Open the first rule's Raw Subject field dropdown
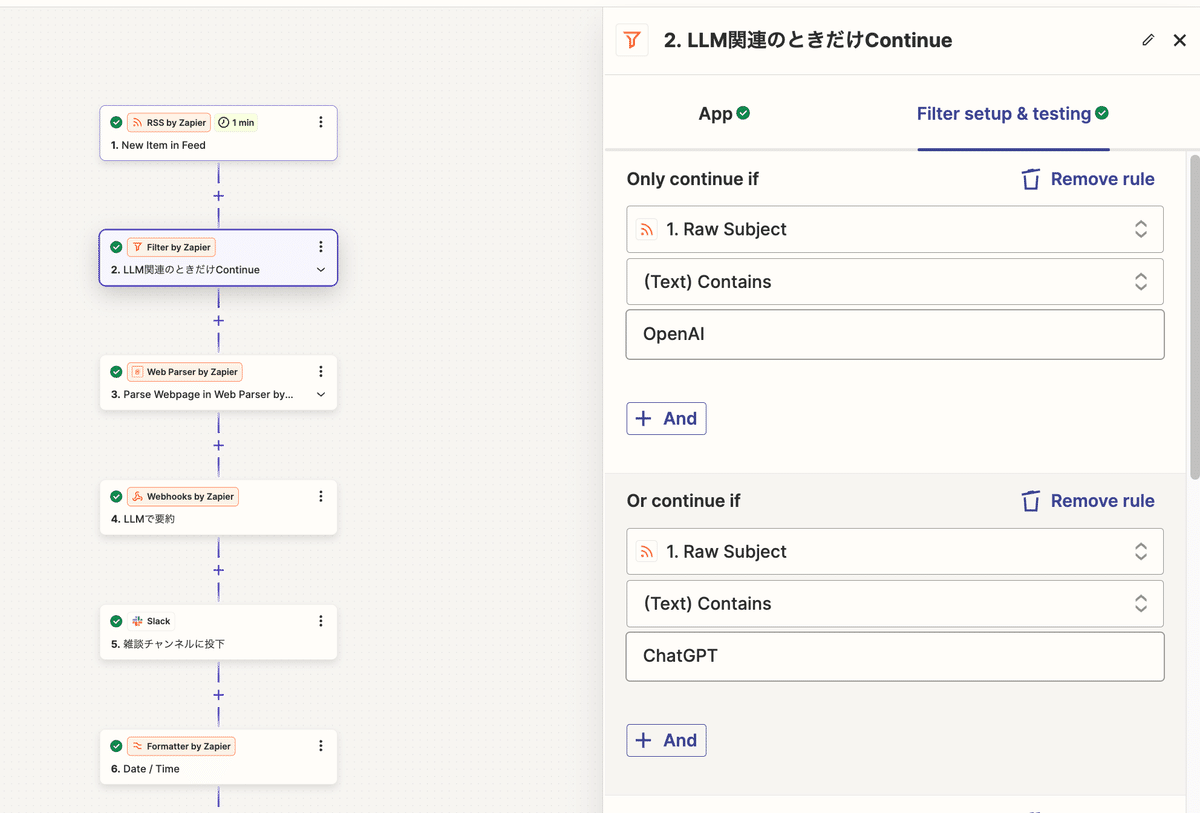This screenshot has height=813, width=1200. (895, 229)
